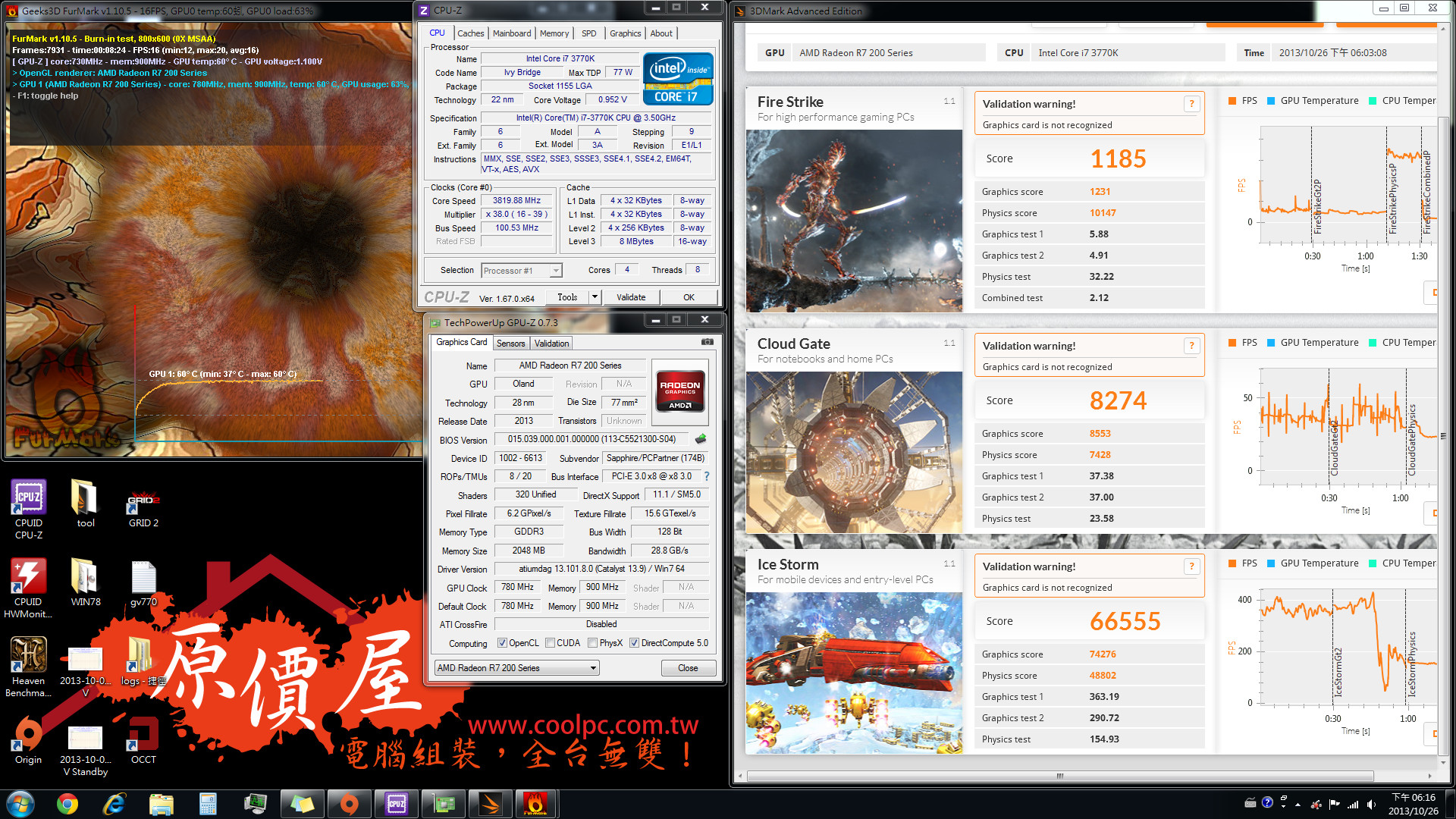Image resolution: width=1456 pixels, height=819 pixels.
Task: Select the CPUID HWMonitor desktop icon
Action: pyautogui.click(x=29, y=588)
